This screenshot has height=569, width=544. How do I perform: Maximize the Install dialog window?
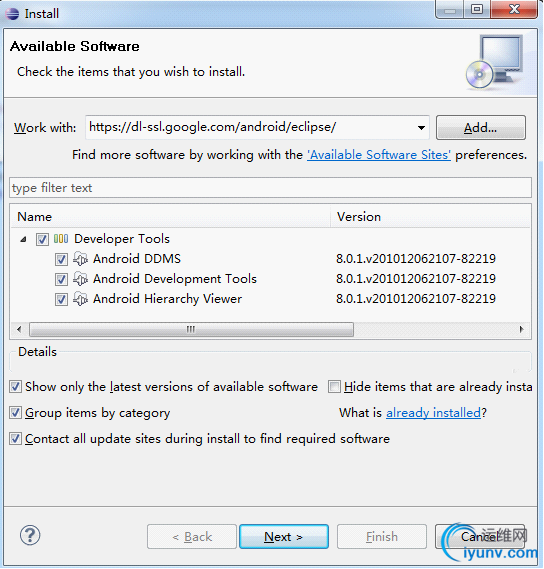coord(477,9)
